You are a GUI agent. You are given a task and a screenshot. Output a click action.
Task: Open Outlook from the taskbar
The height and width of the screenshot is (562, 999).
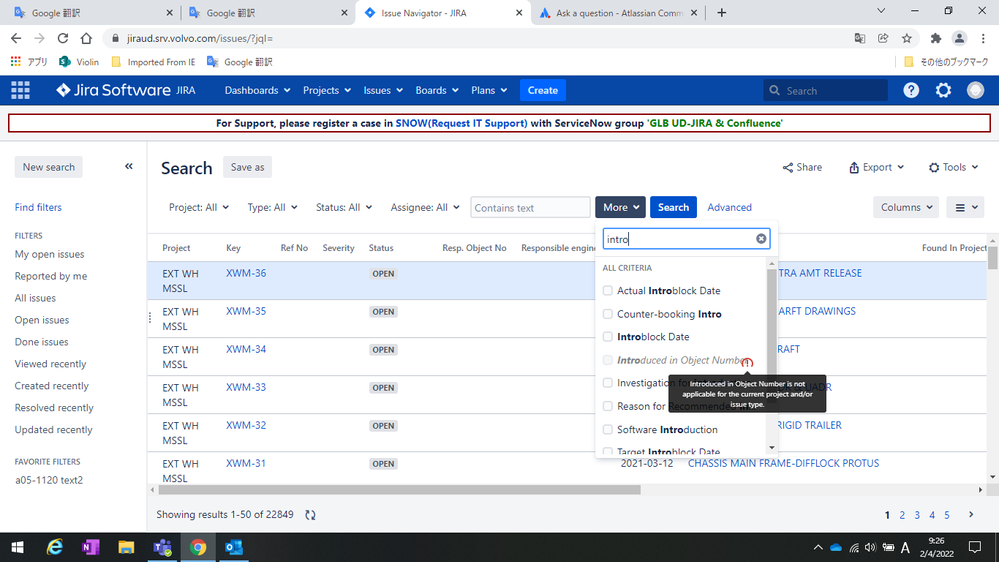coord(234,547)
